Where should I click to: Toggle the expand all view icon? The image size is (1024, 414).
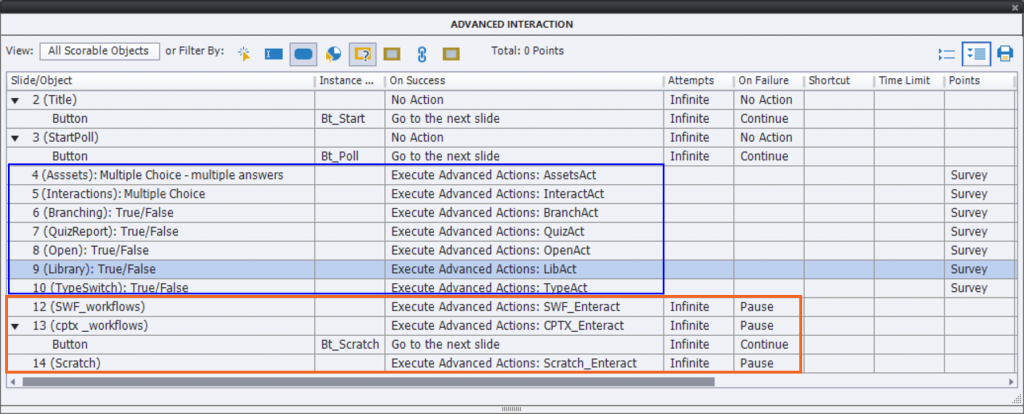975,53
